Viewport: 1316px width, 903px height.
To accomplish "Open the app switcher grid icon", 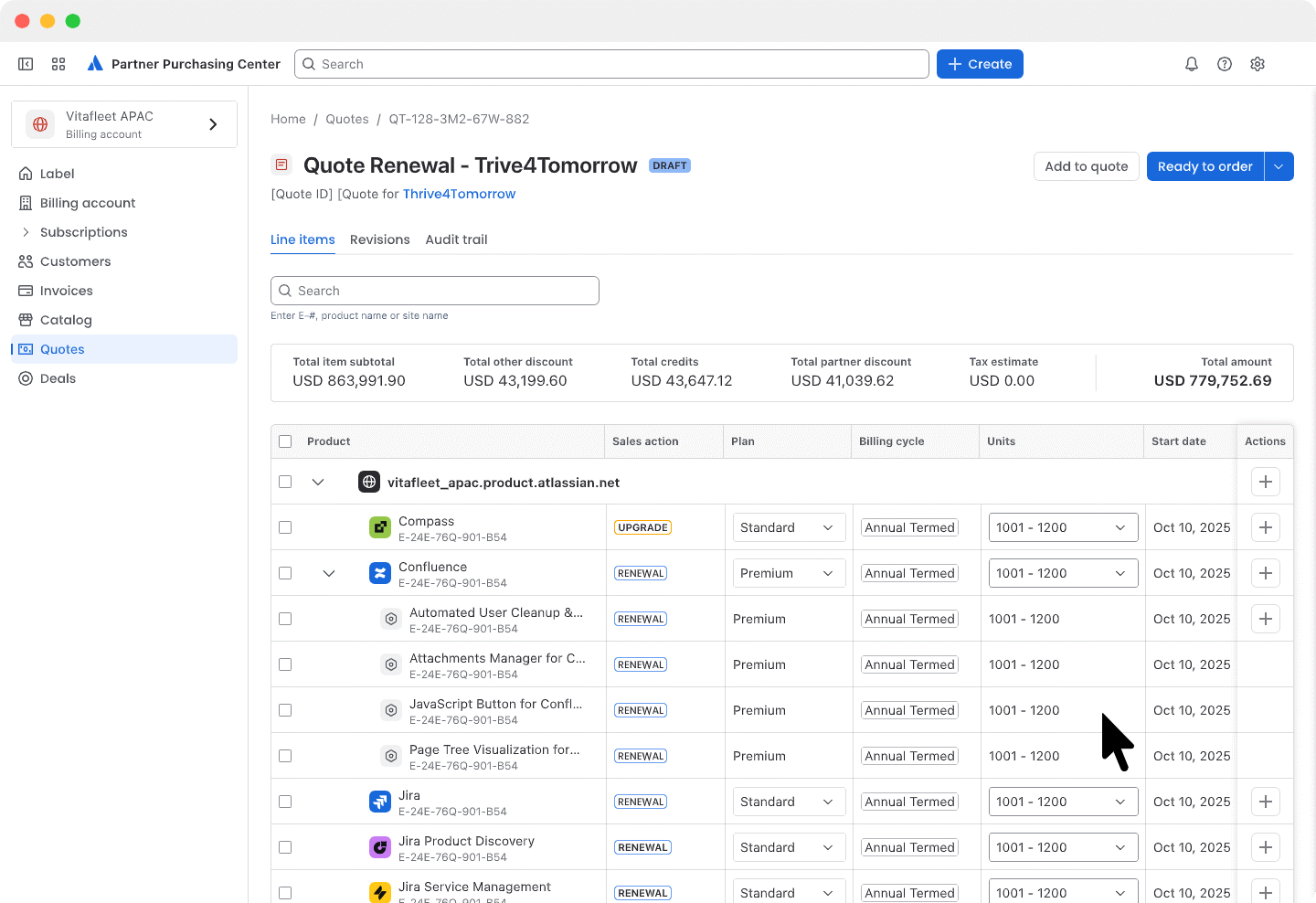I will pos(58,64).
